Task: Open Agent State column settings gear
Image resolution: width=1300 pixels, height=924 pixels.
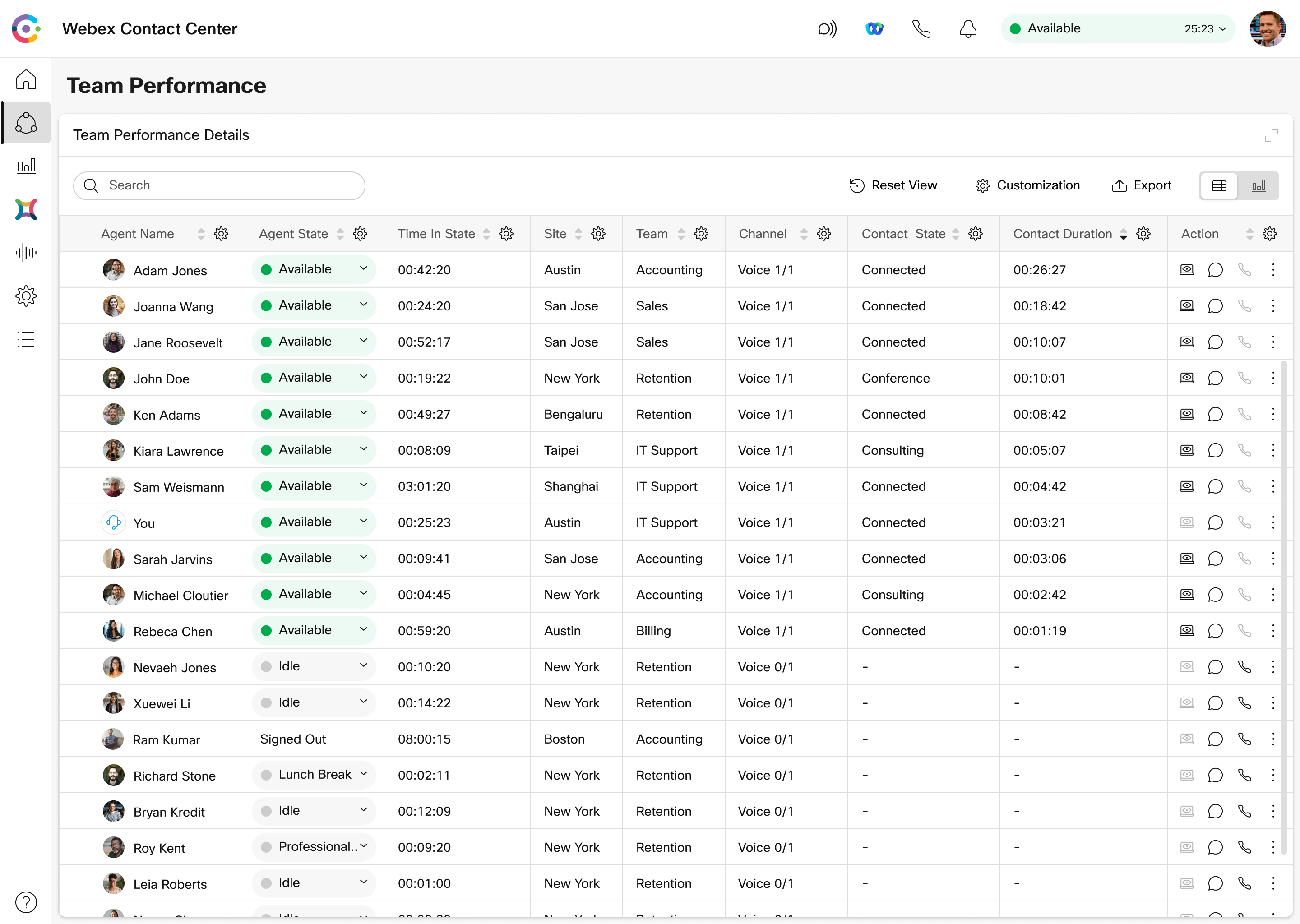Action: click(360, 233)
